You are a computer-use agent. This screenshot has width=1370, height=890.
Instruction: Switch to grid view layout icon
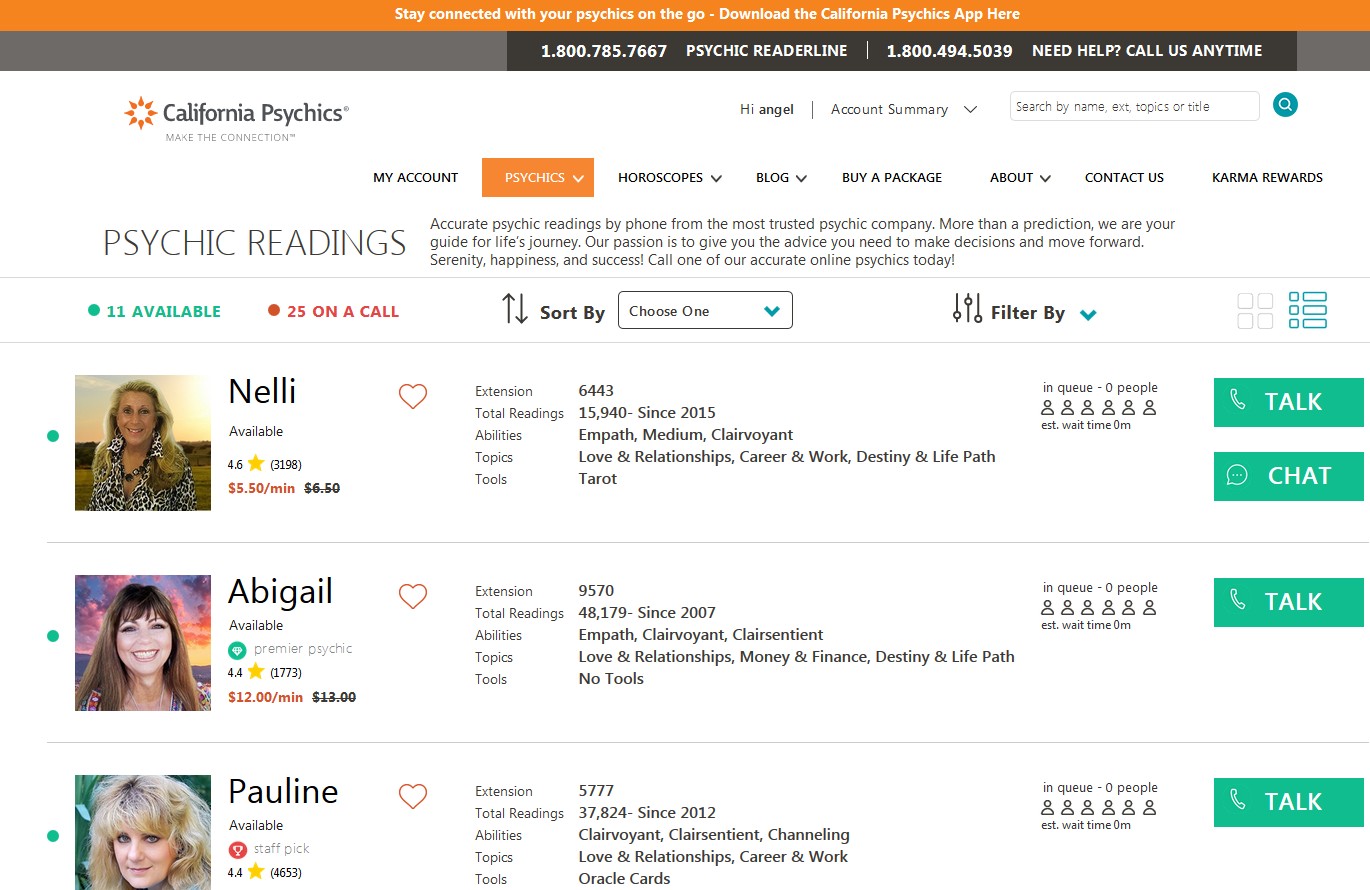1255,311
